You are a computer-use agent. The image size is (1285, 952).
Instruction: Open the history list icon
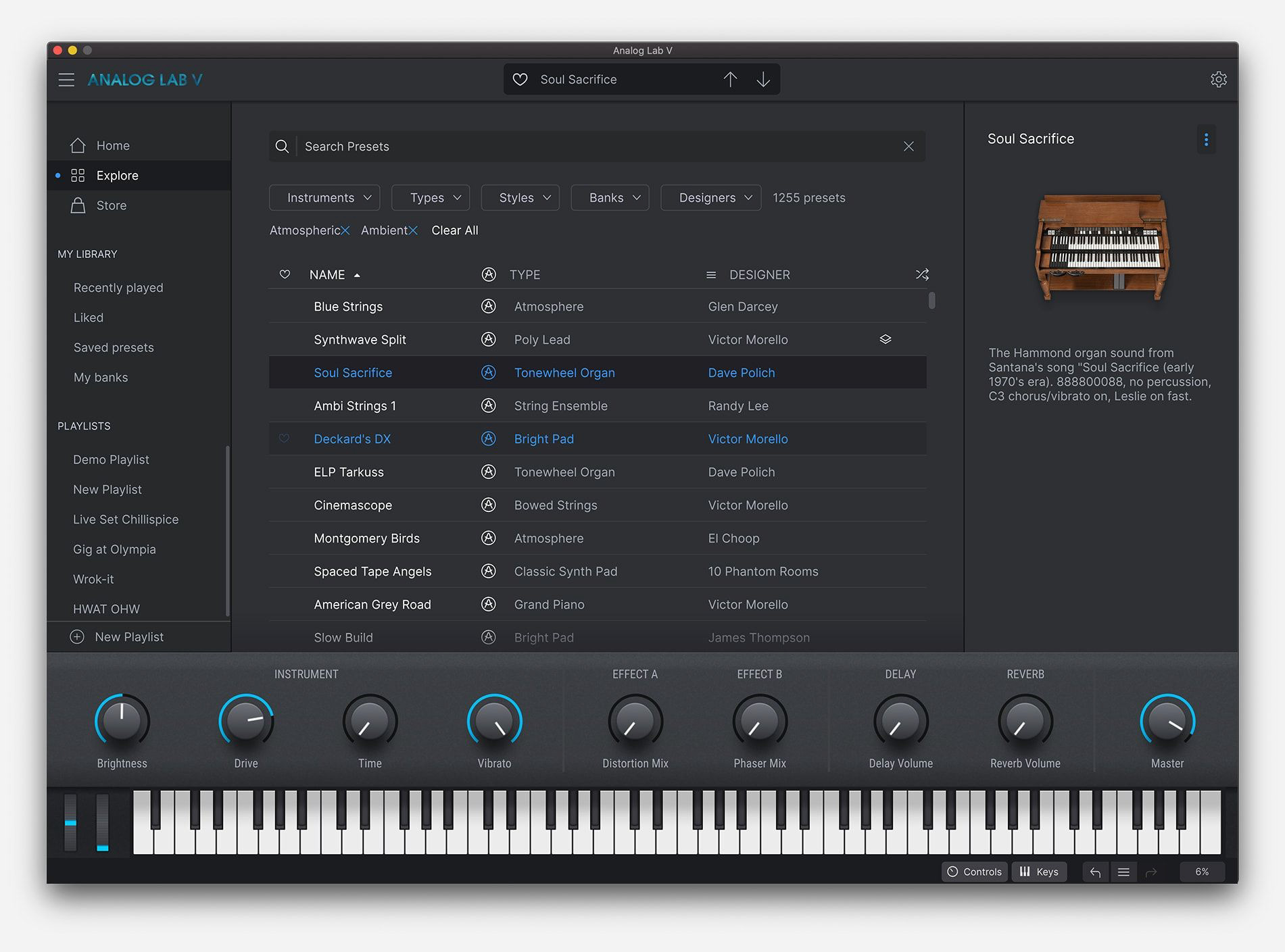click(x=1123, y=872)
